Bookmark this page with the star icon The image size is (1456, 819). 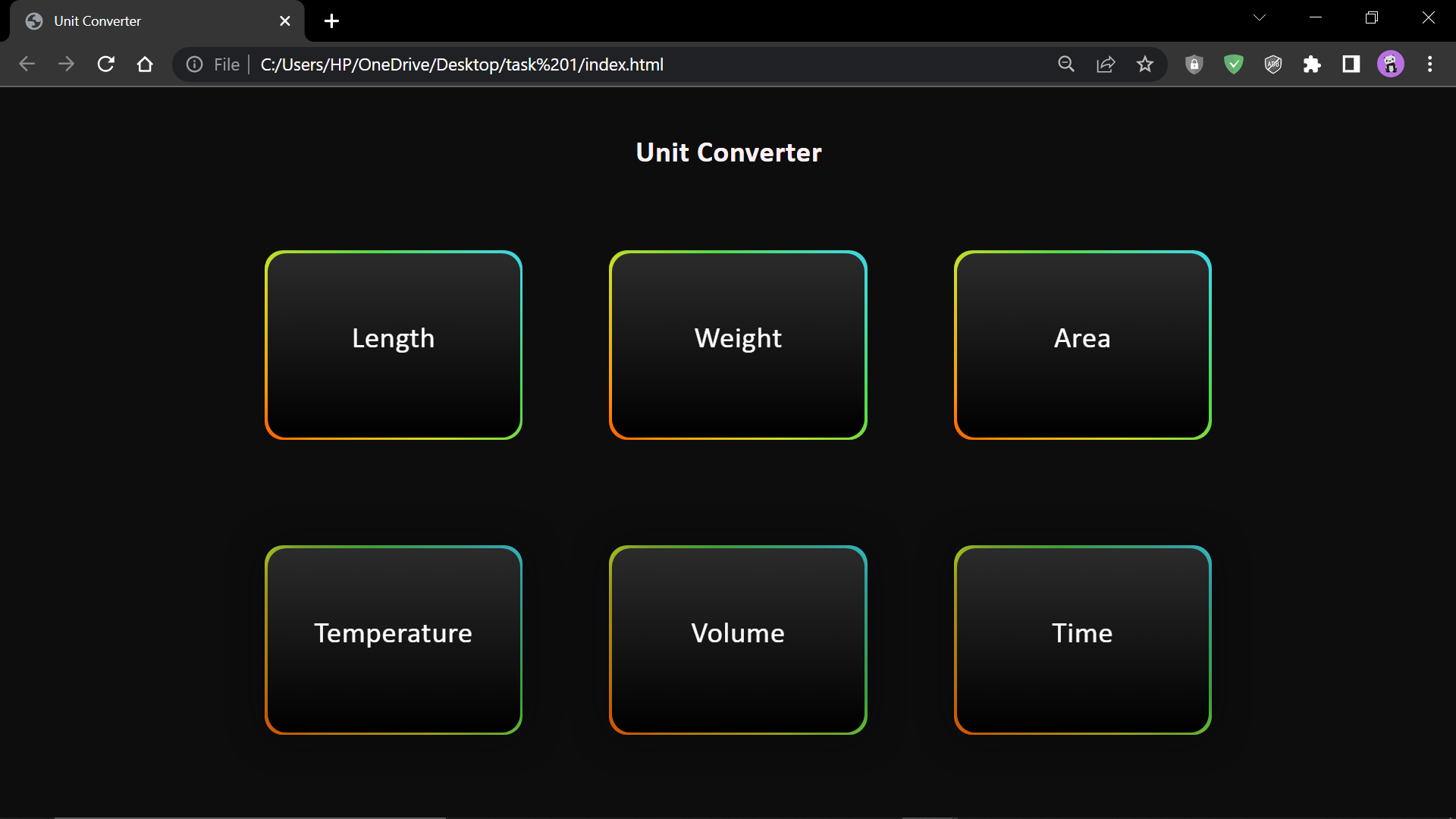[x=1145, y=64]
